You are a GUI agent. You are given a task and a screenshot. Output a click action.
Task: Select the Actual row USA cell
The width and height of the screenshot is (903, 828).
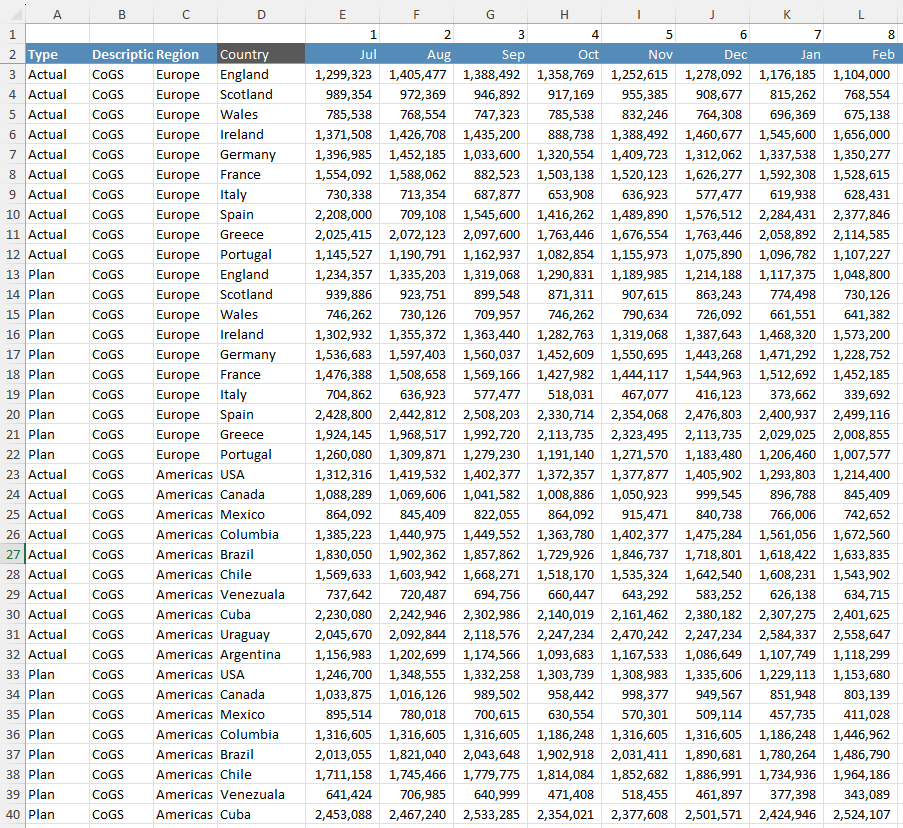tap(261, 474)
